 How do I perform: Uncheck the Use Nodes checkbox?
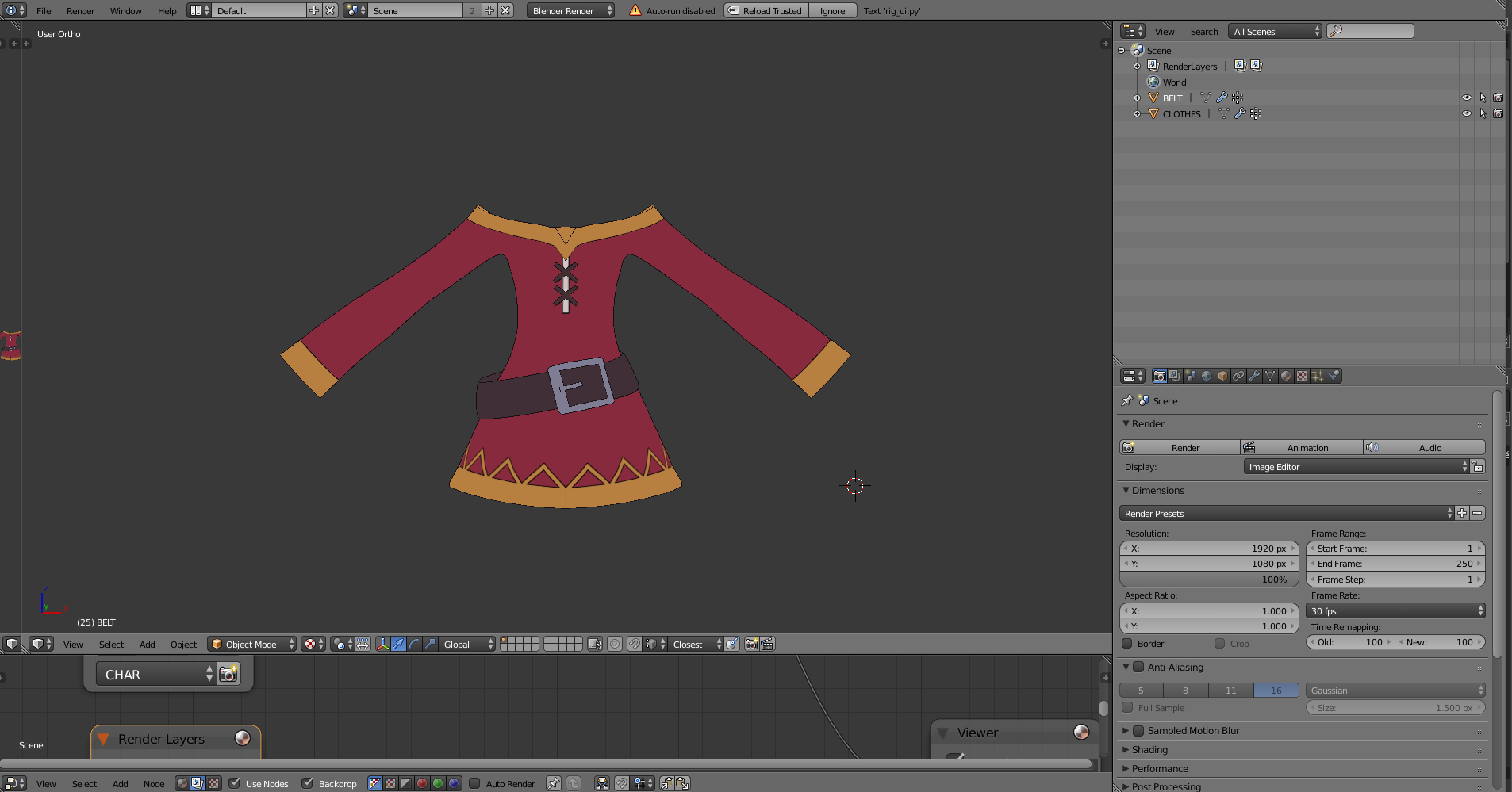[x=235, y=783]
